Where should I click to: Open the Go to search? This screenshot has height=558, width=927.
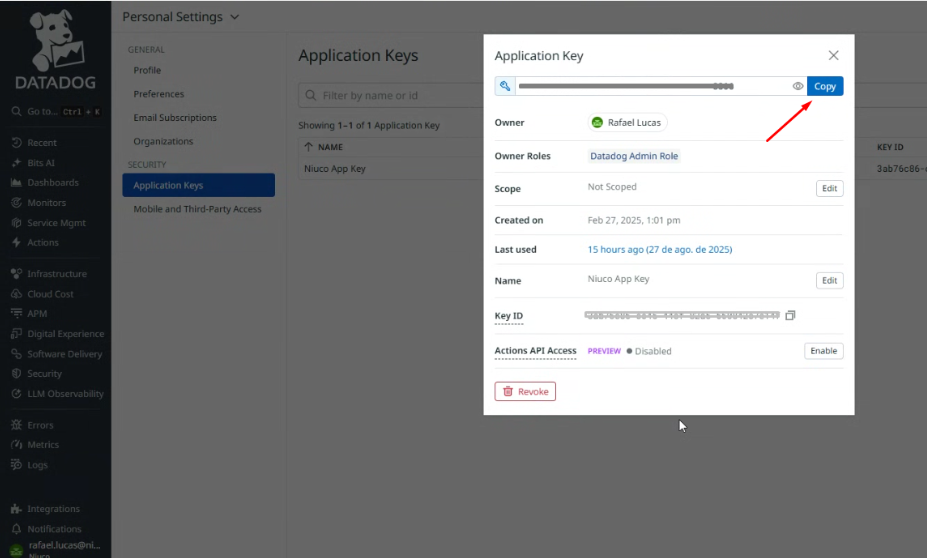[x=56, y=111]
